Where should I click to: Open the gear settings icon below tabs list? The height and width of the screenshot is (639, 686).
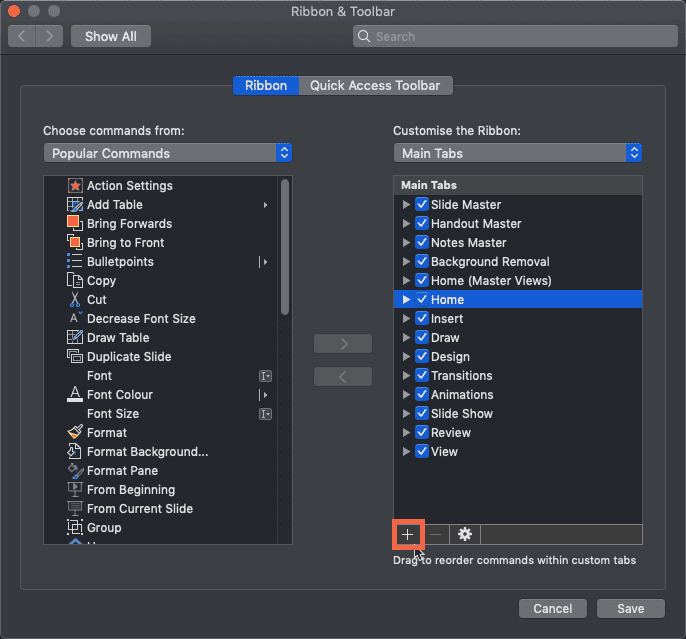point(464,535)
